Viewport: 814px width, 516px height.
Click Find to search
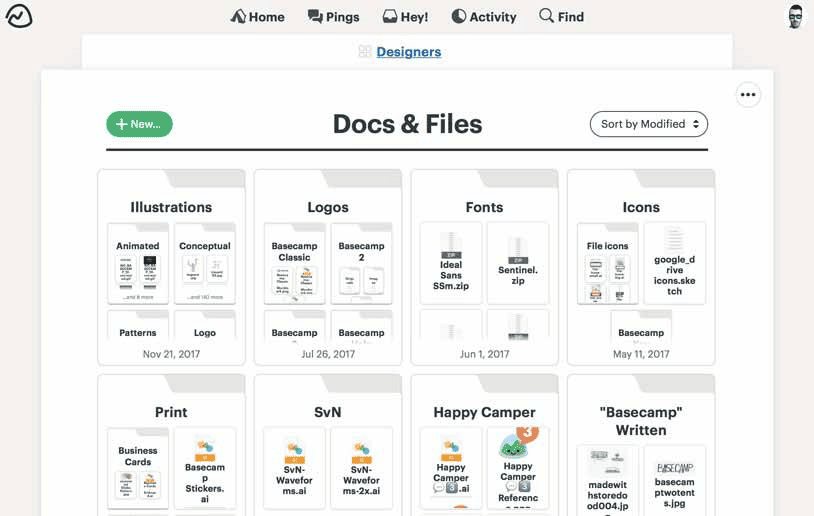(561, 17)
